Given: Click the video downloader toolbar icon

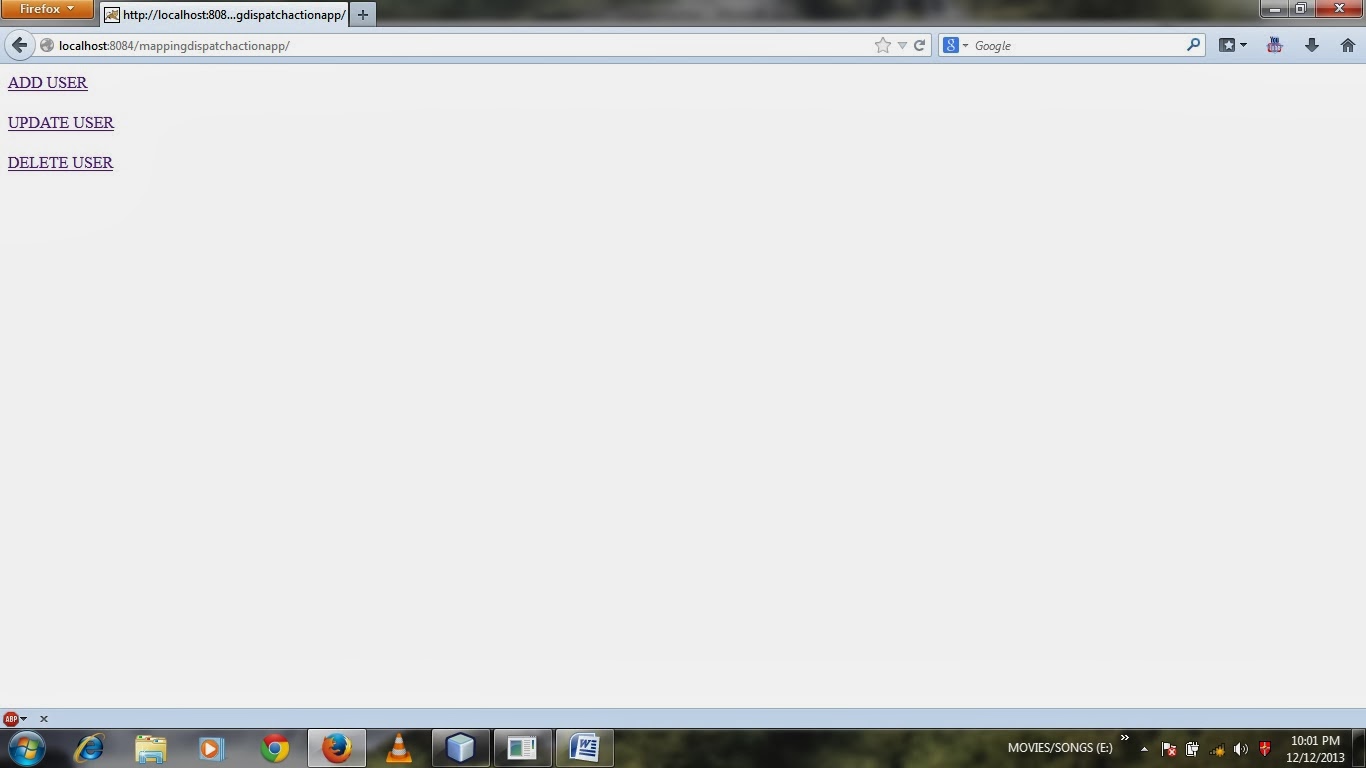Looking at the screenshot, I should pyautogui.click(x=1274, y=45).
